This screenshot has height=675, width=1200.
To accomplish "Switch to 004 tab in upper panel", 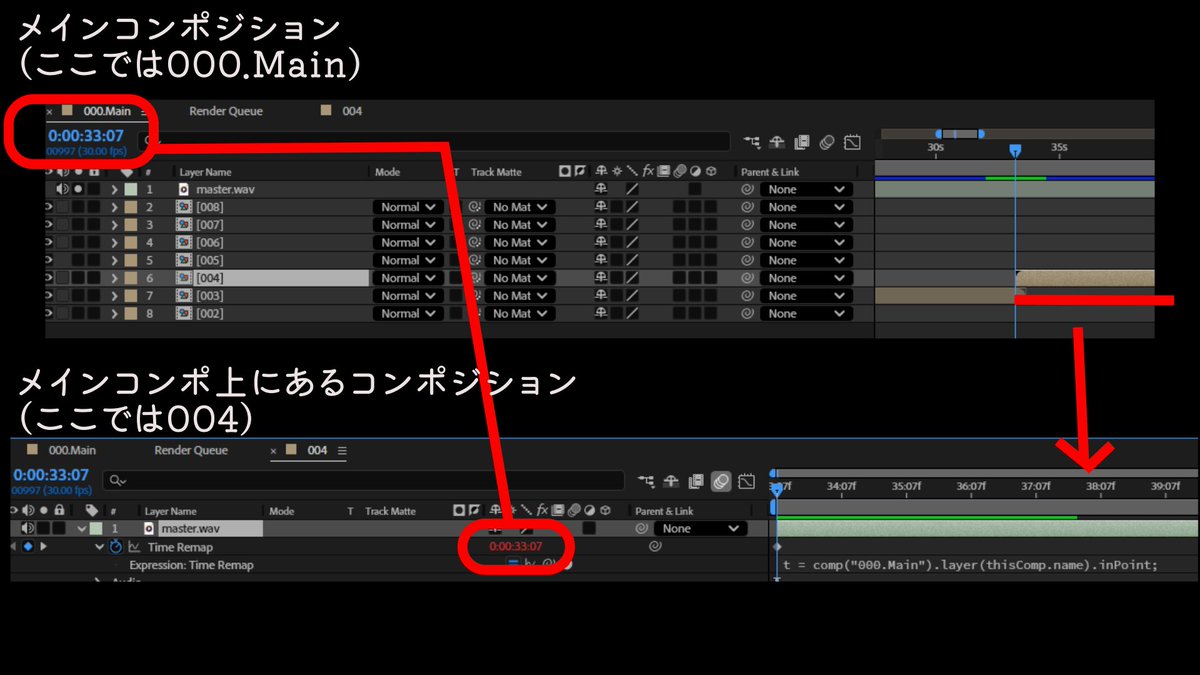I will pyautogui.click(x=352, y=111).
